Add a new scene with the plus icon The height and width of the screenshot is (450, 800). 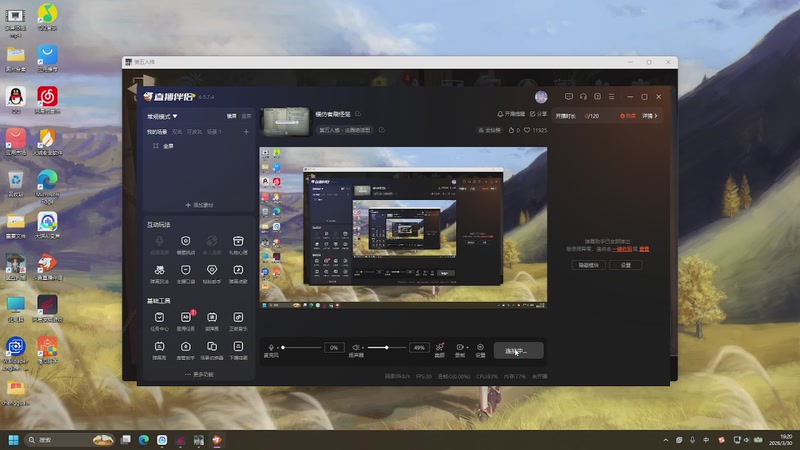point(246,132)
